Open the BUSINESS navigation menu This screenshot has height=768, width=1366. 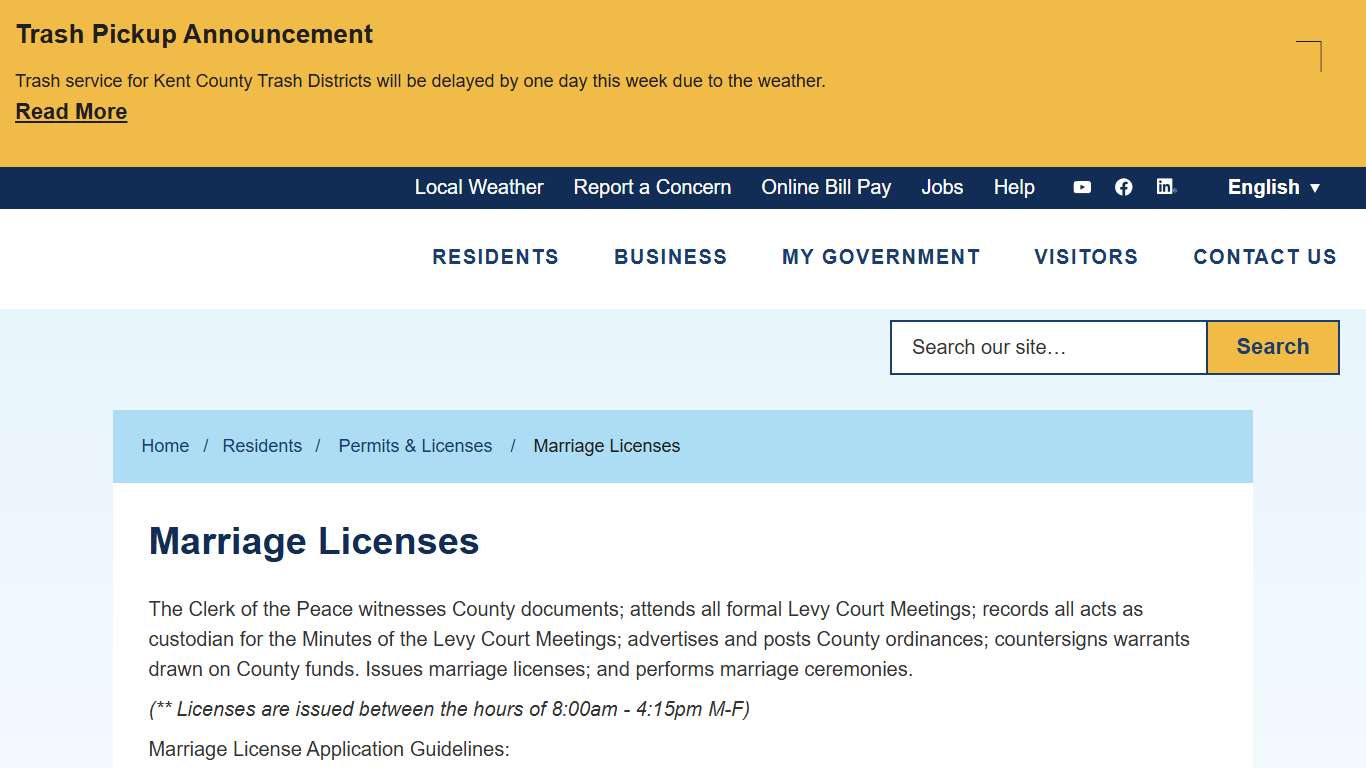pos(670,257)
